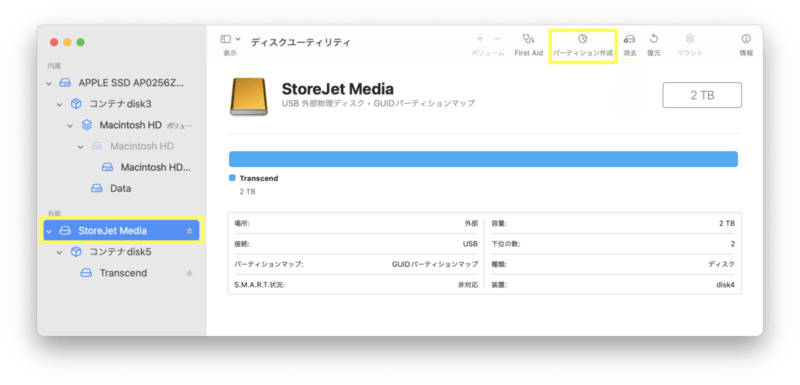
Task: Click the マウント mount icon
Action: [x=690, y=45]
